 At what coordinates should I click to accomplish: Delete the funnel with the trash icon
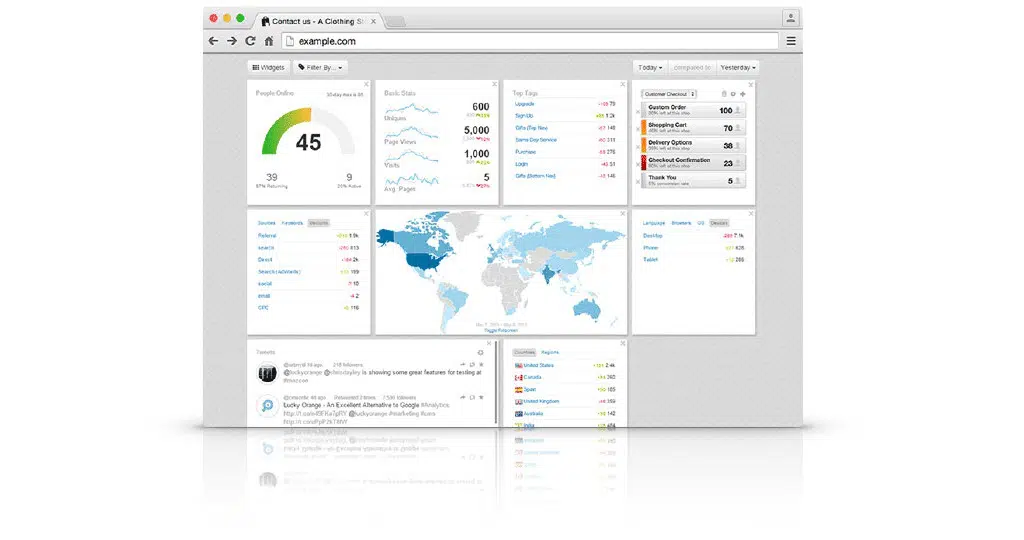(724, 94)
